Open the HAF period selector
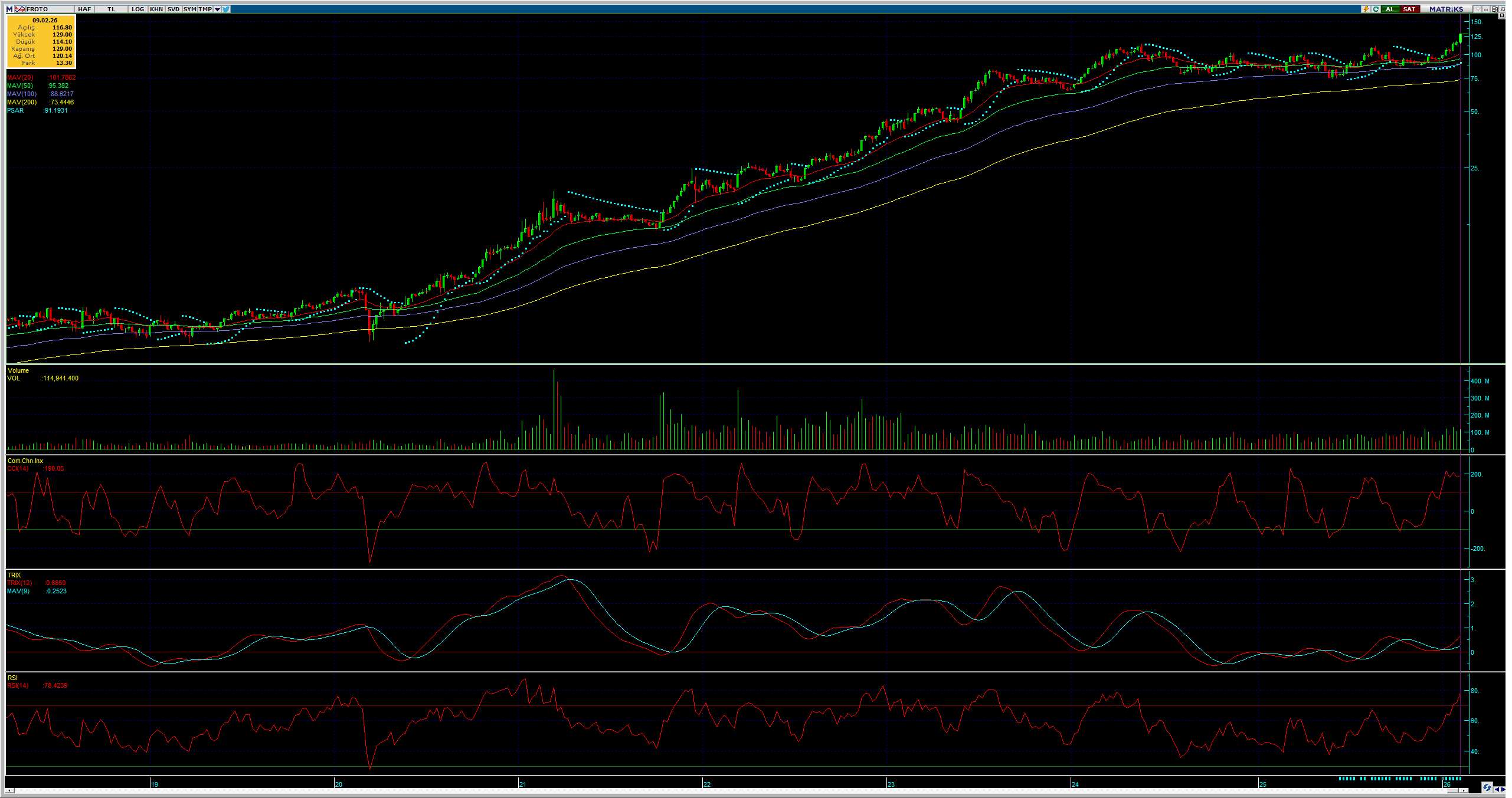The height and width of the screenshot is (798, 1512). click(84, 9)
